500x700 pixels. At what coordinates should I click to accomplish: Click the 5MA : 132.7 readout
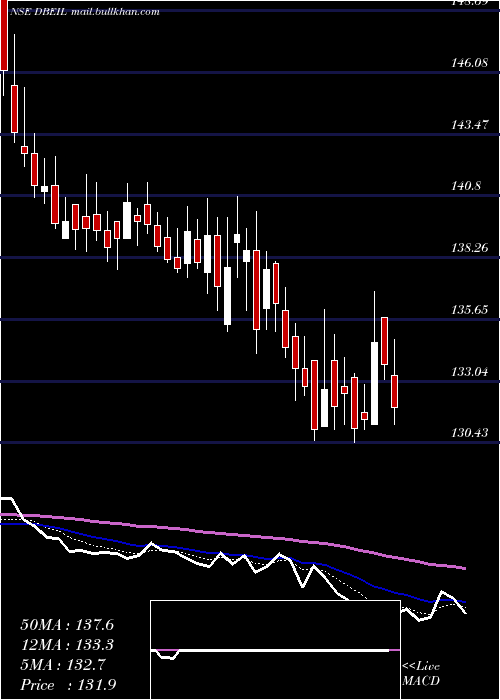point(63,665)
